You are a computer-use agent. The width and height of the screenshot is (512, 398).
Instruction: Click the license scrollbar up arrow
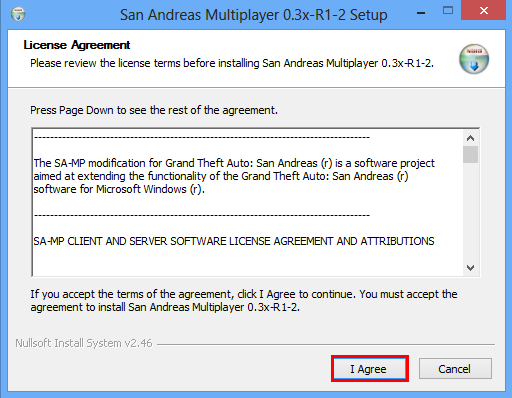(x=470, y=138)
